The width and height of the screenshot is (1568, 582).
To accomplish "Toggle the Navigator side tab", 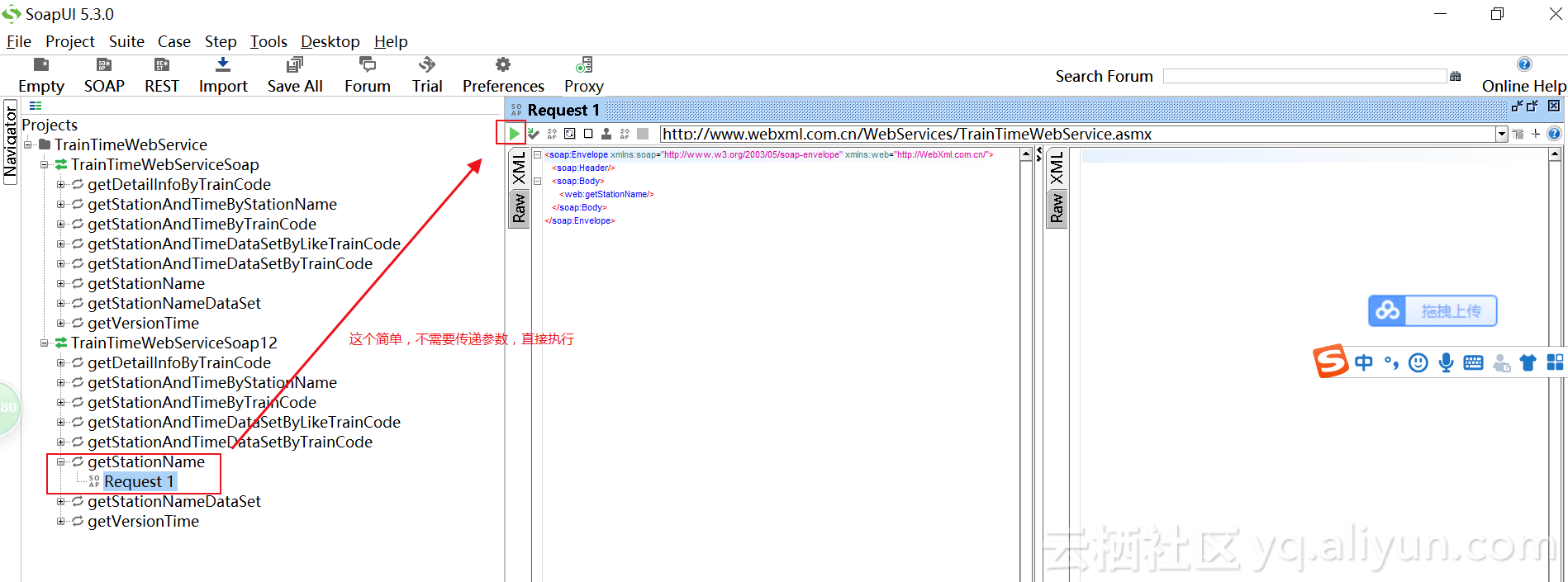I will coord(10,142).
